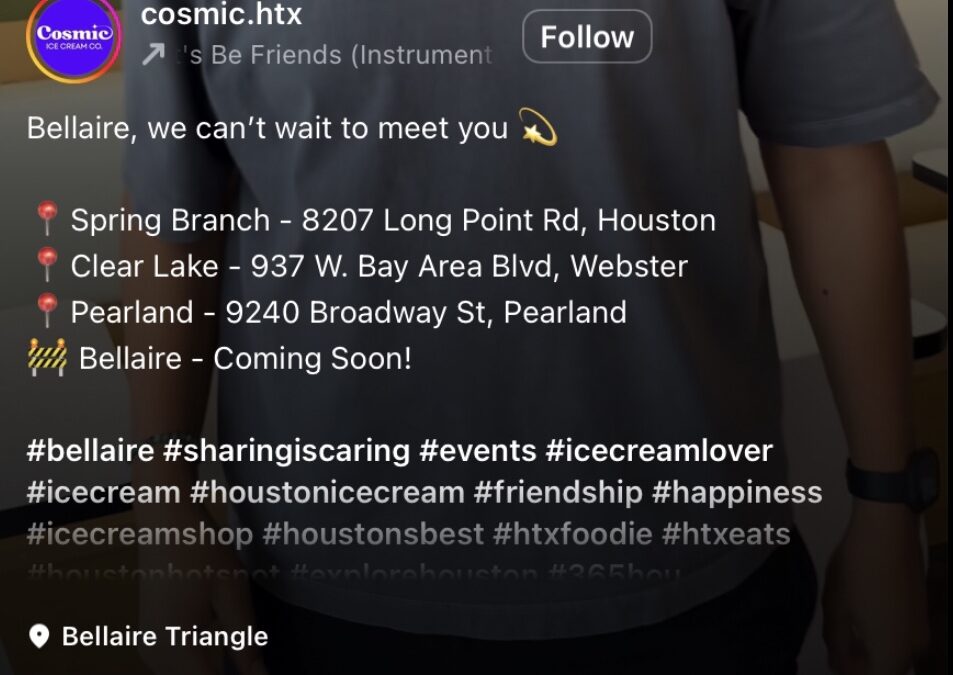Image resolution: width=953 pixels, height=675 pixels.
Task: Open the #icecreamlover hashtag
Action: [x=659, y=451]
